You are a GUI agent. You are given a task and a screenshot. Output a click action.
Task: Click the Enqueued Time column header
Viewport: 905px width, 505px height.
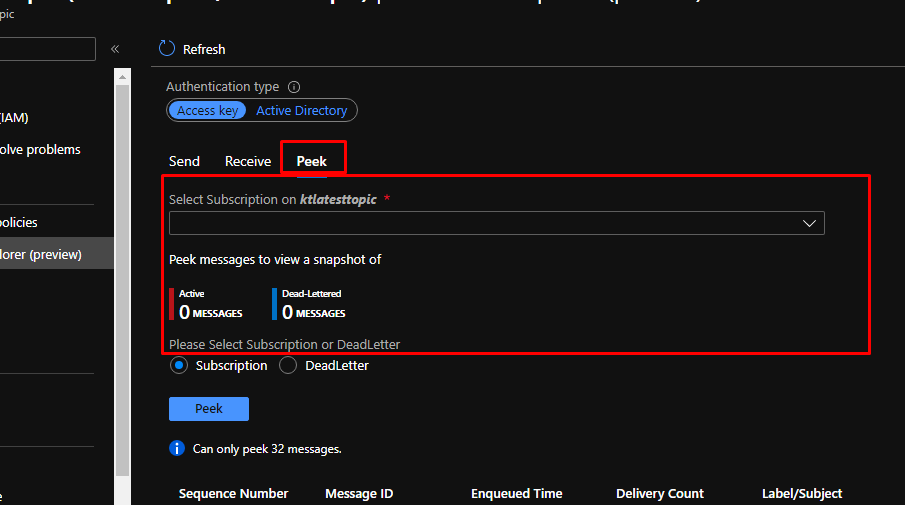pos(516,494)
